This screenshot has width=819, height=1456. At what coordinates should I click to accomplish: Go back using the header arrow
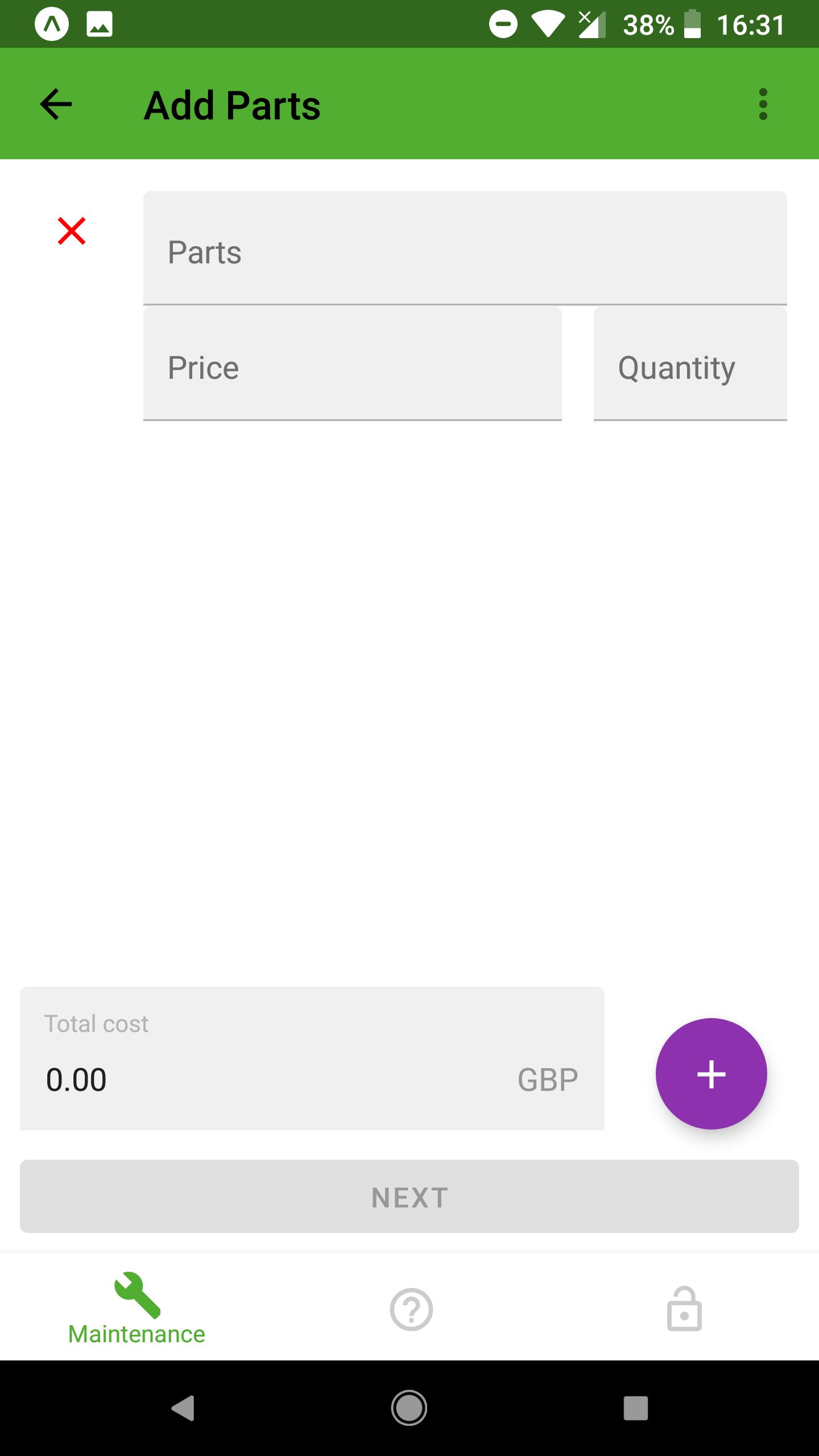(56, 104)
